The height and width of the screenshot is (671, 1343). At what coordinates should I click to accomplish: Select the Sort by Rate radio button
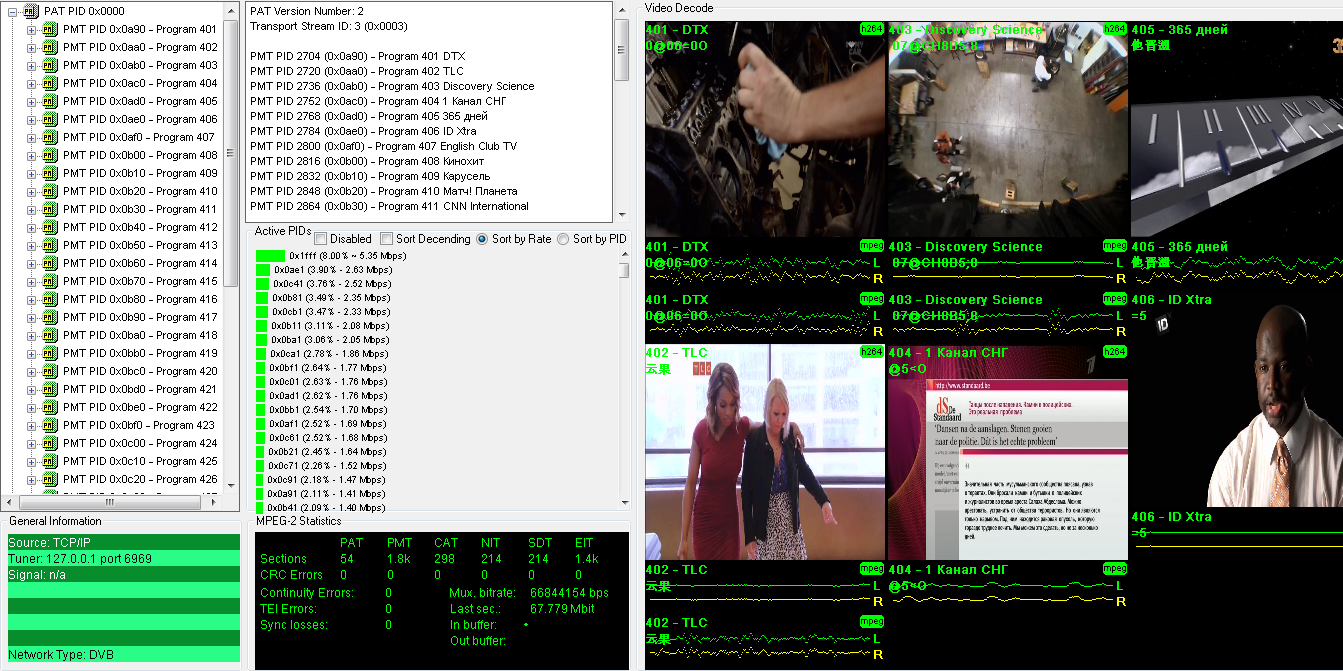pos(482,239)
